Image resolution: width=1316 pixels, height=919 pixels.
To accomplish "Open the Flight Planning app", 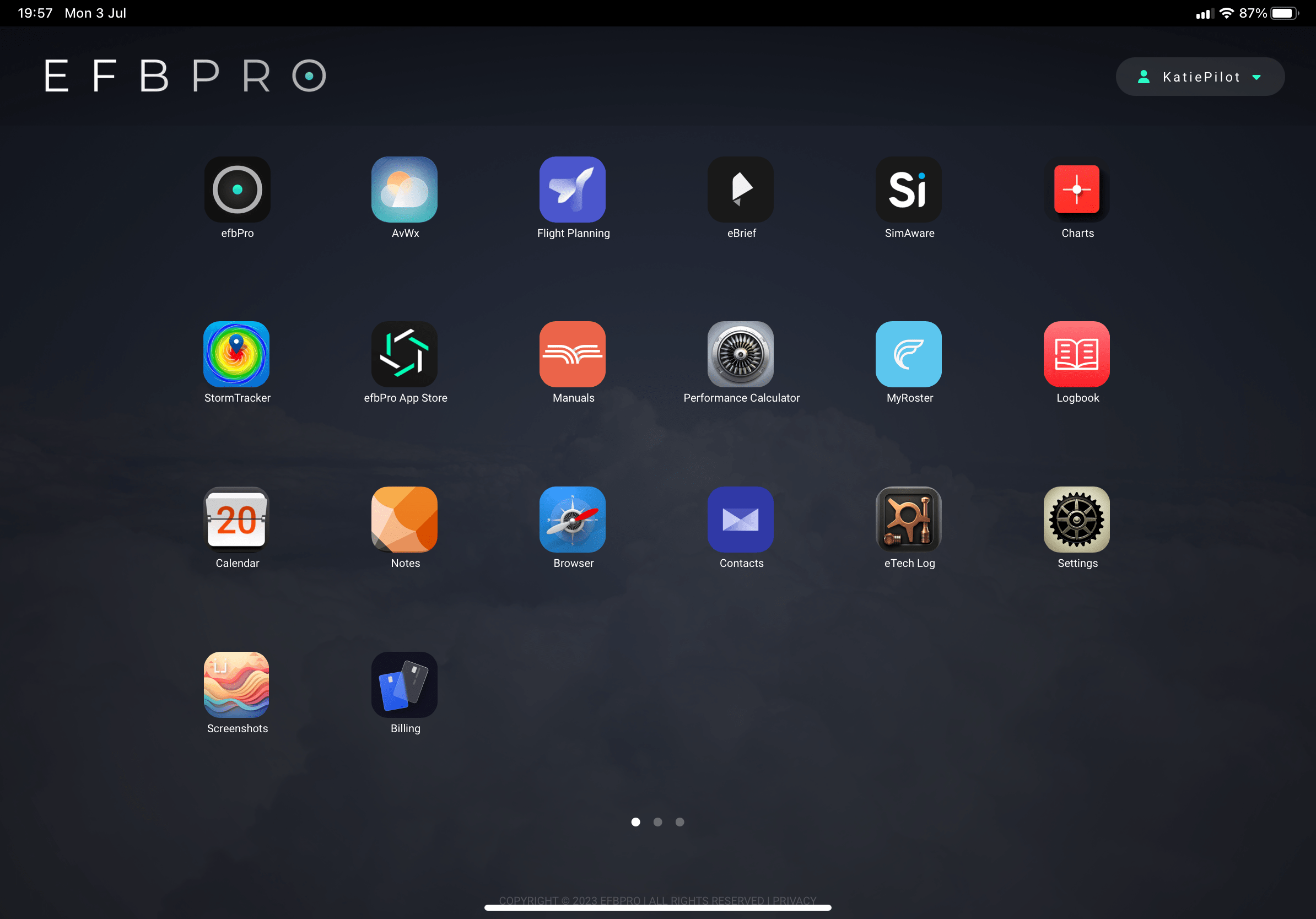I will (x=573, y=189).
